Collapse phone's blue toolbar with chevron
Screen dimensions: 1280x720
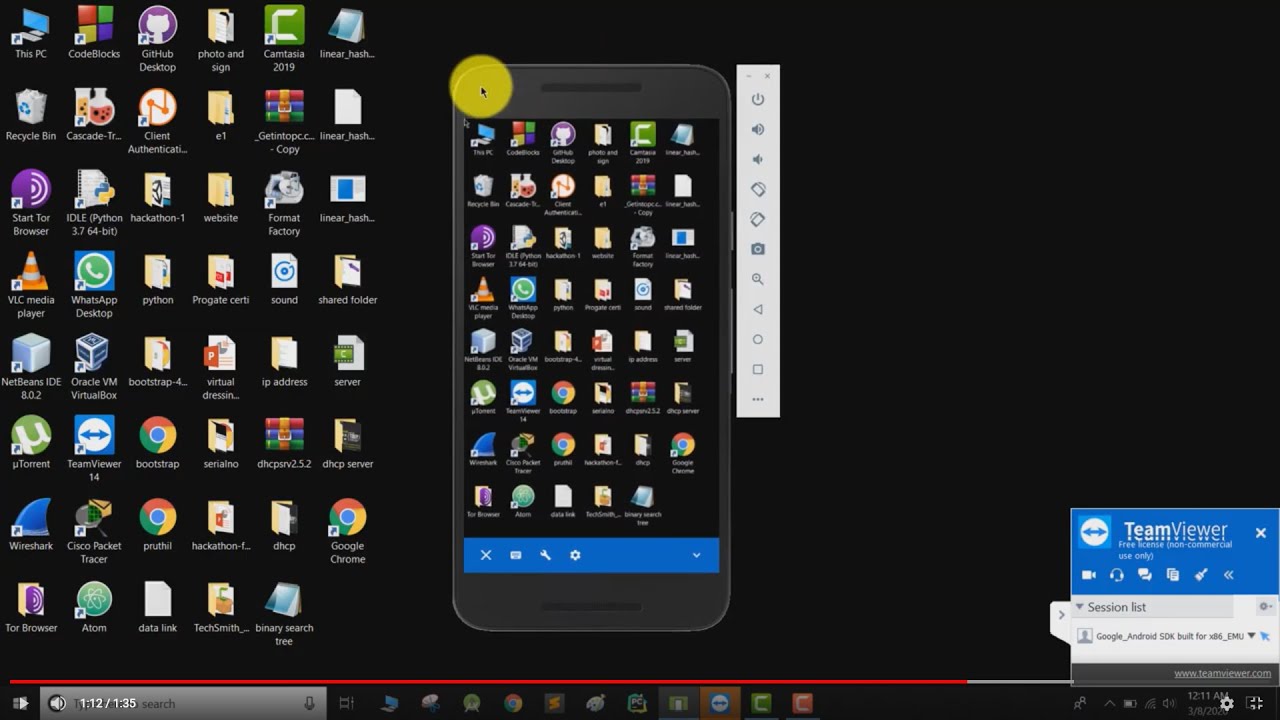(x=697, y=555)
